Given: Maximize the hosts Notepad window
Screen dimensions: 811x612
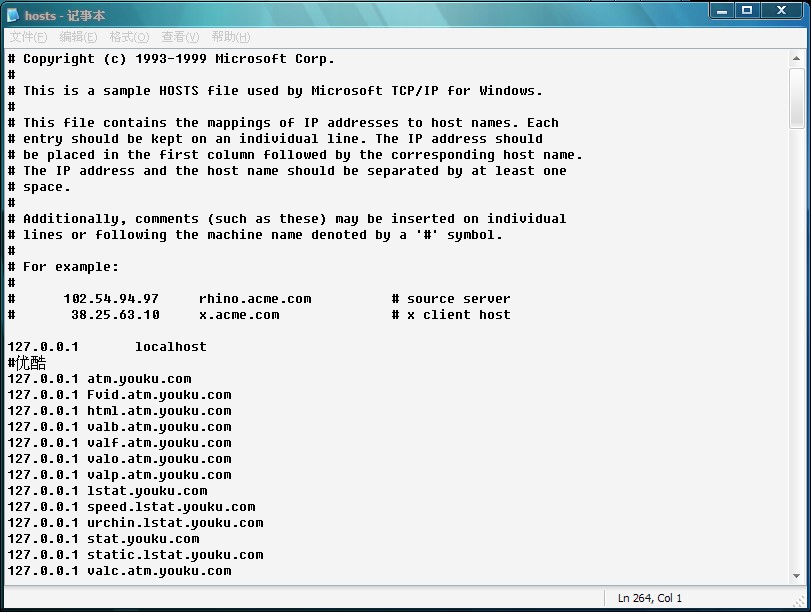Looking at the screenshot, I should tap(747, 10).
